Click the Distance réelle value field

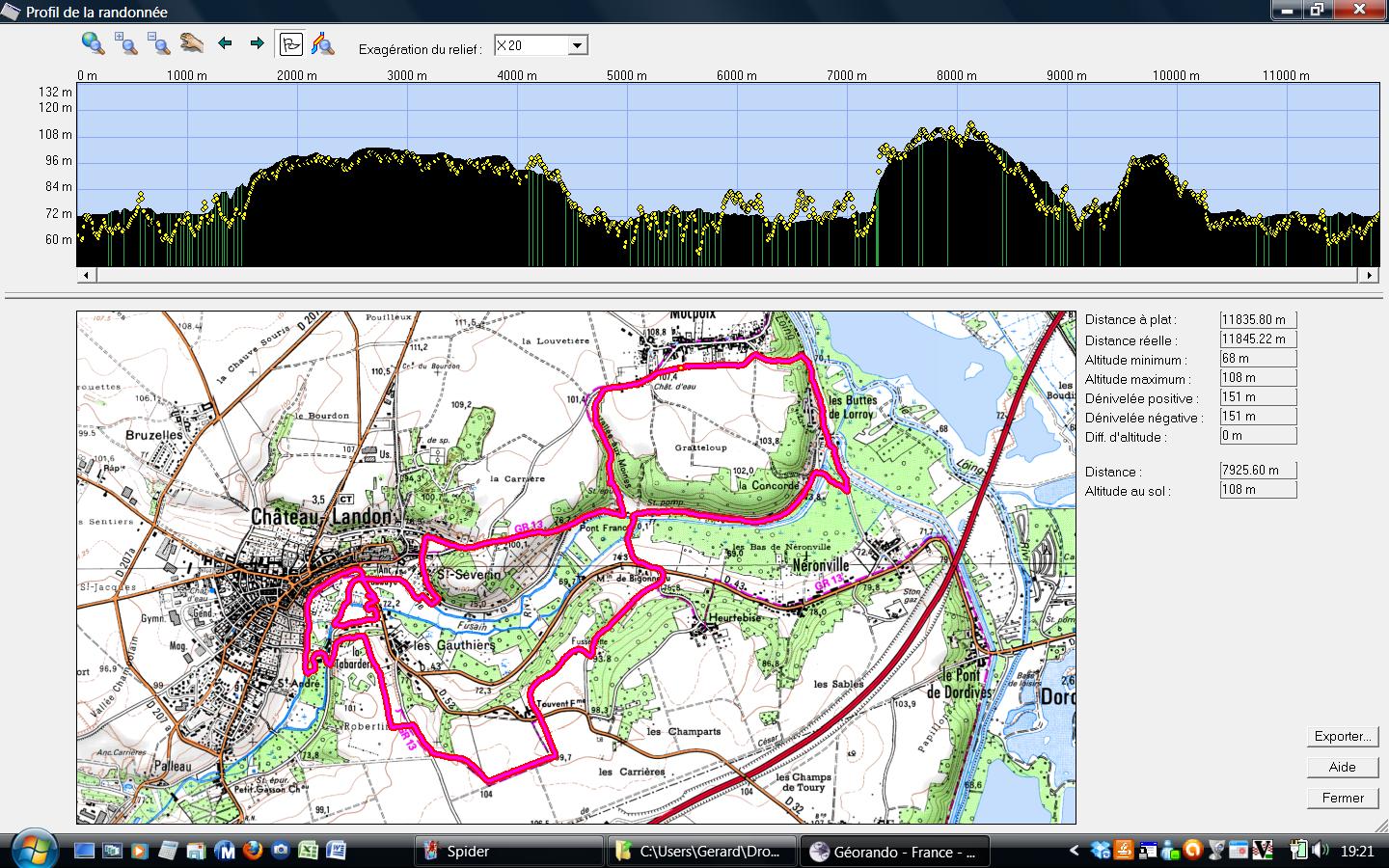tap(1258, 339)
